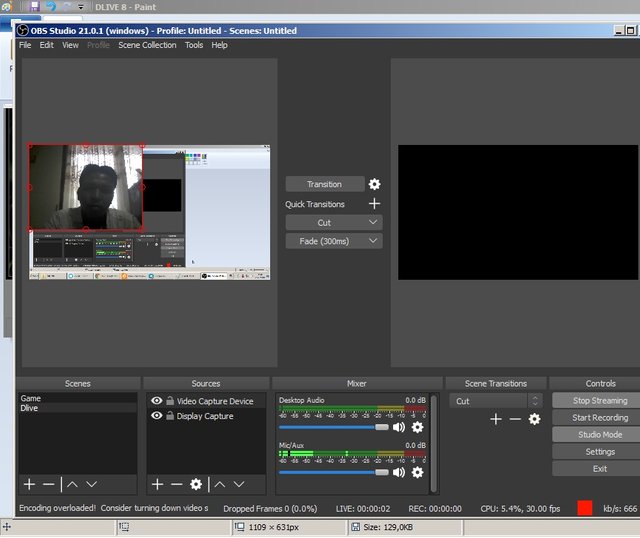Click CPU usage status text

click(x=520, y=509)
